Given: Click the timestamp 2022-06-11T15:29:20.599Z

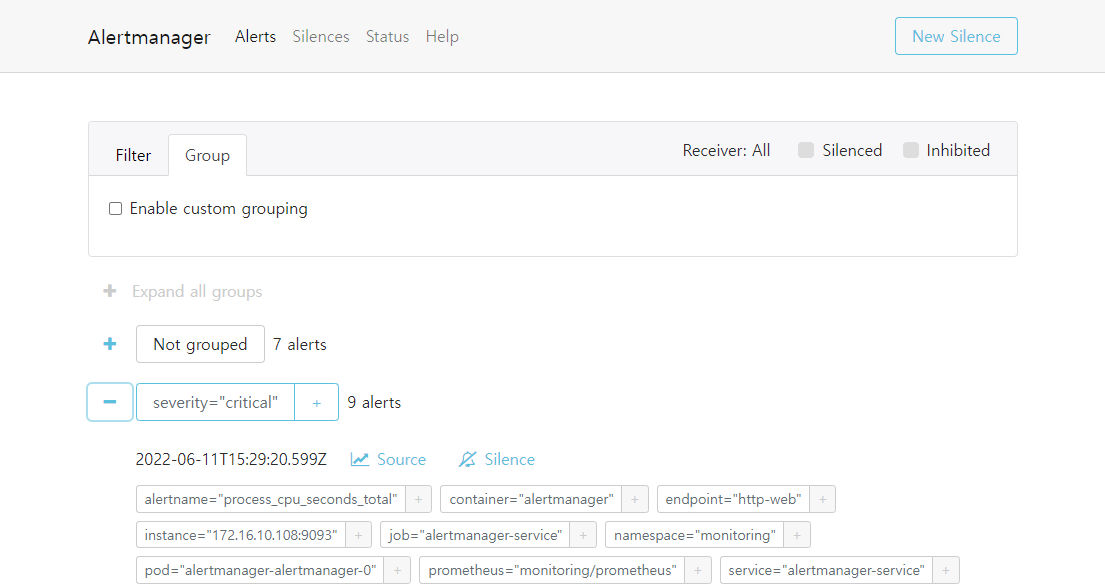Looking at the screenshot, I should coord(231,459).
